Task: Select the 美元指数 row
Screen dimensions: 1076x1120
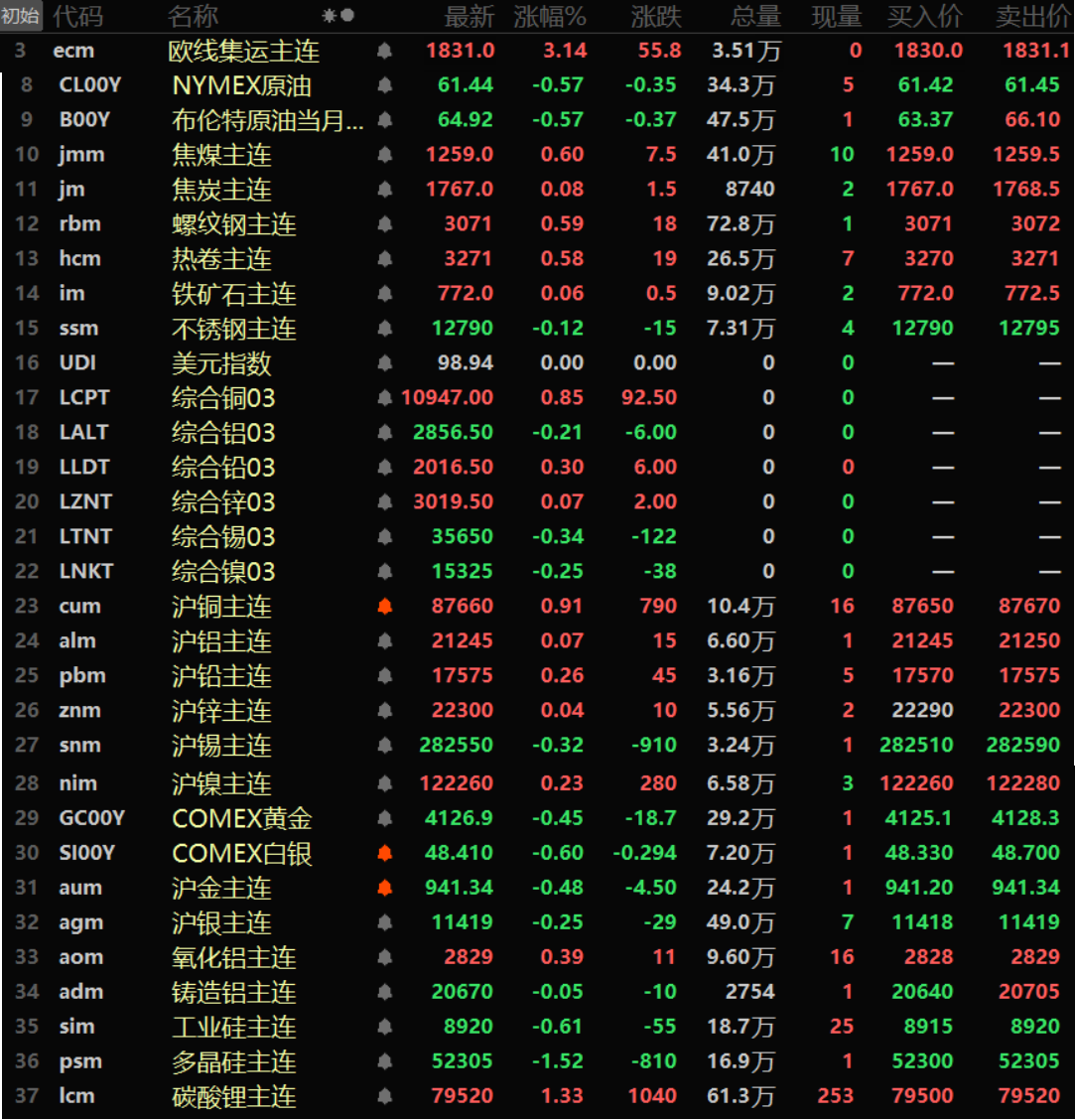Action: point(221,363)
